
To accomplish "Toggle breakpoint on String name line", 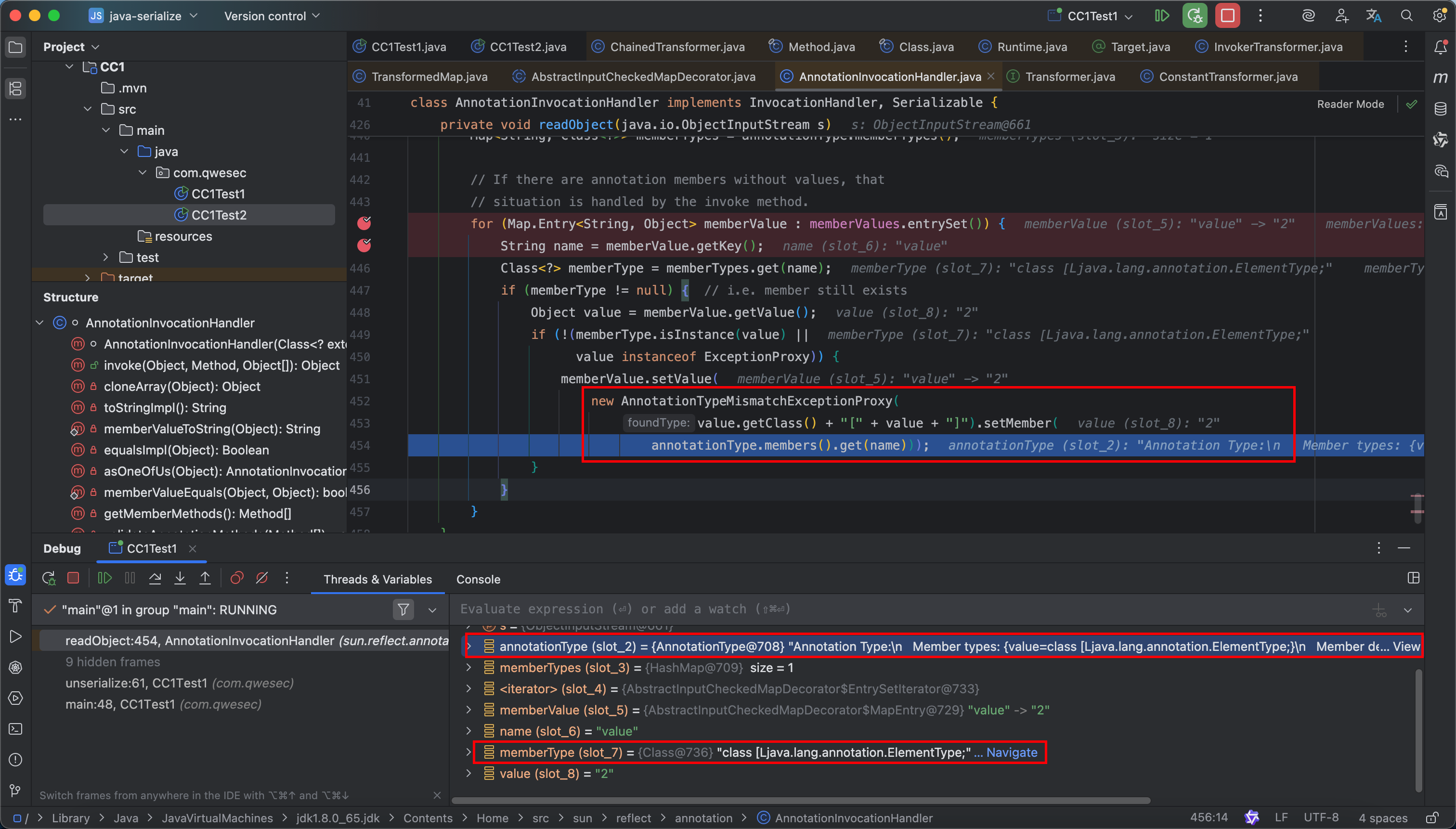I will coord(364,246).
